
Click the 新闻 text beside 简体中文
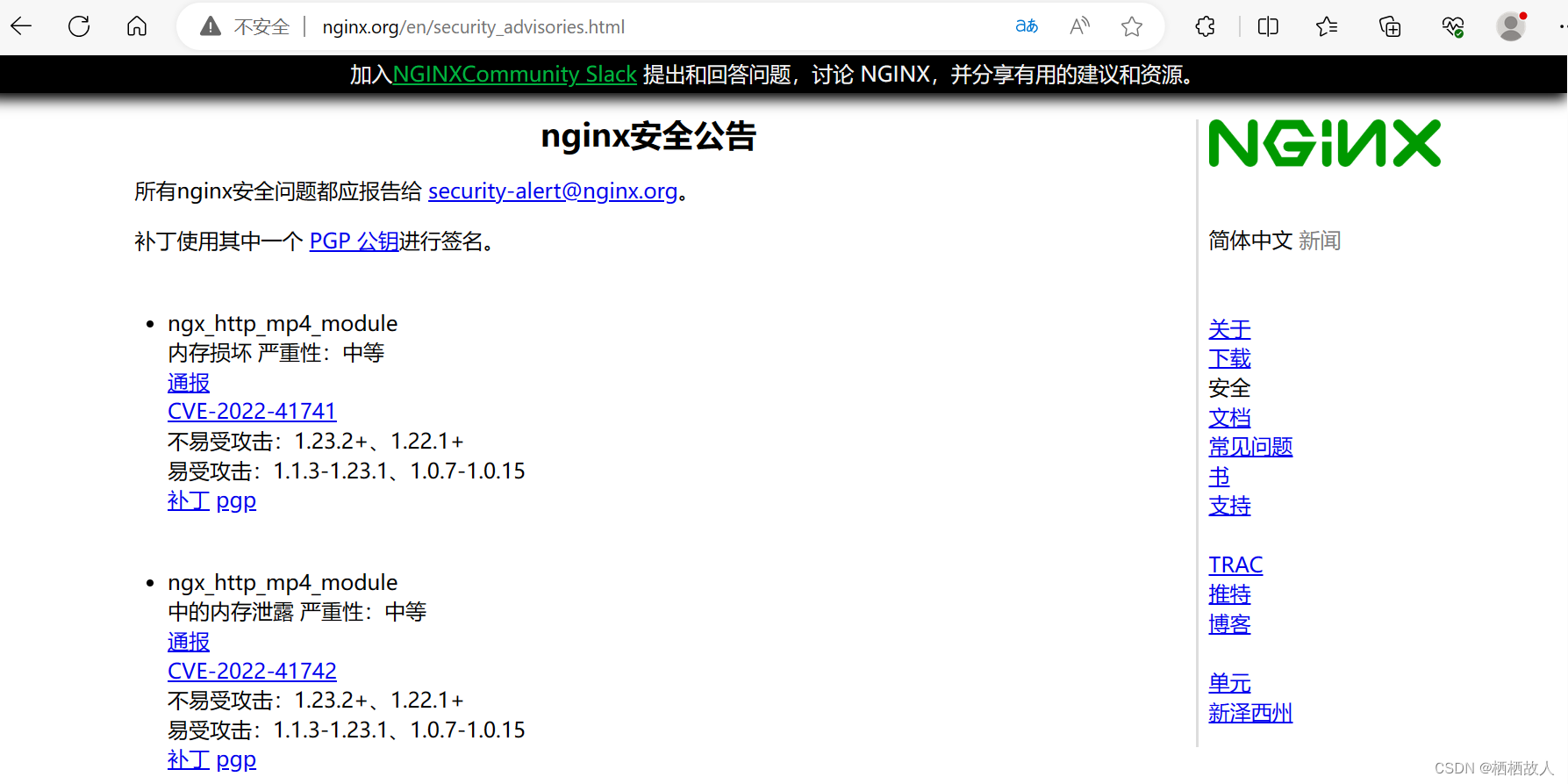1320,241
